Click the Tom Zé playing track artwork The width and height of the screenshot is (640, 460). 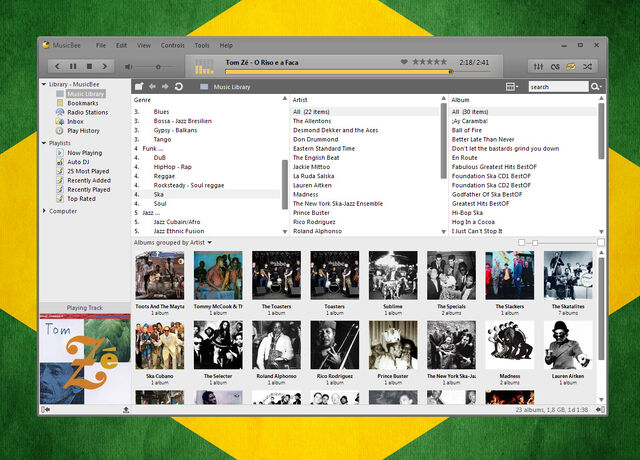[x=85, y=359]
